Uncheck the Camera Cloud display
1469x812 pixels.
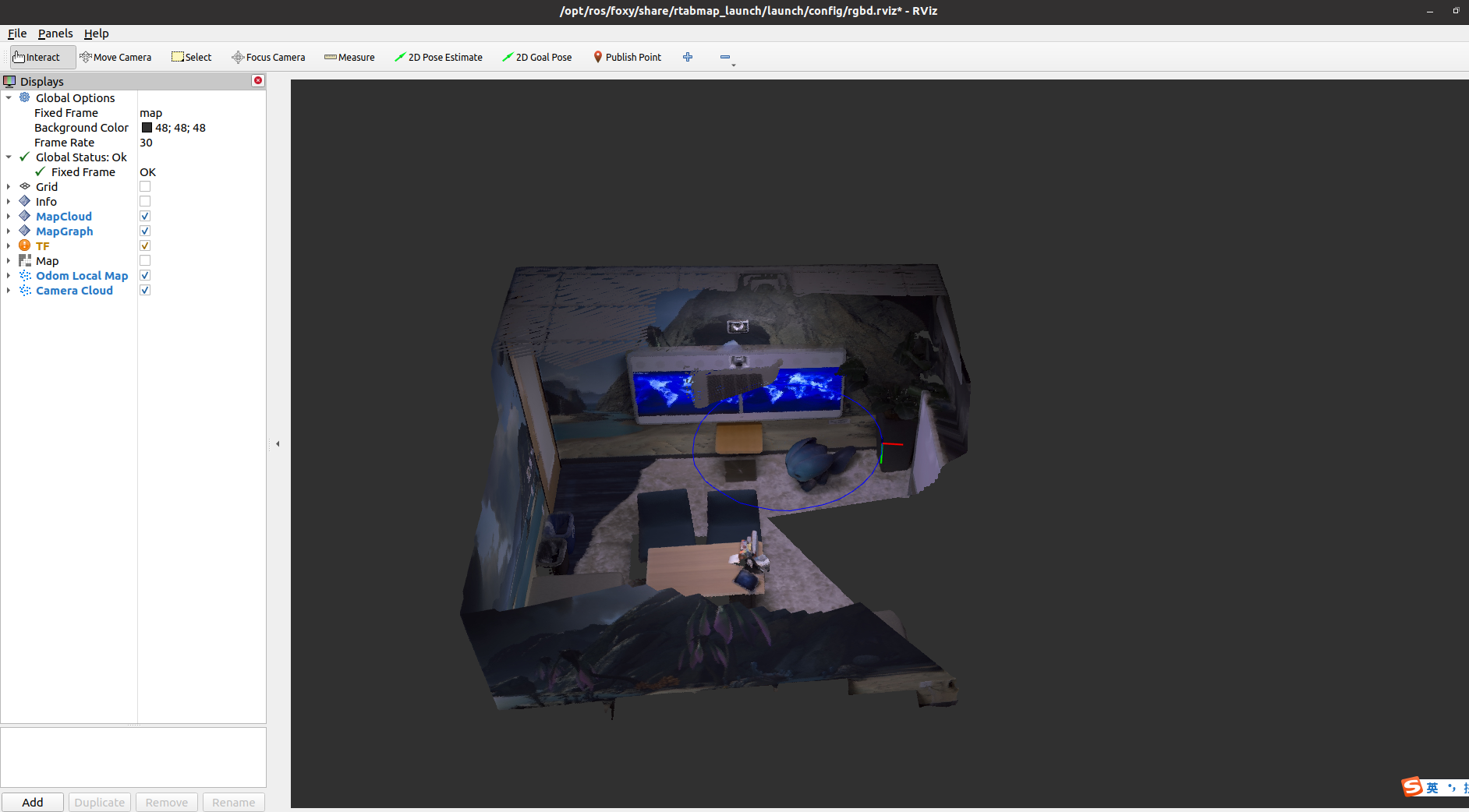pyautogui.click(x=145, y=289)
